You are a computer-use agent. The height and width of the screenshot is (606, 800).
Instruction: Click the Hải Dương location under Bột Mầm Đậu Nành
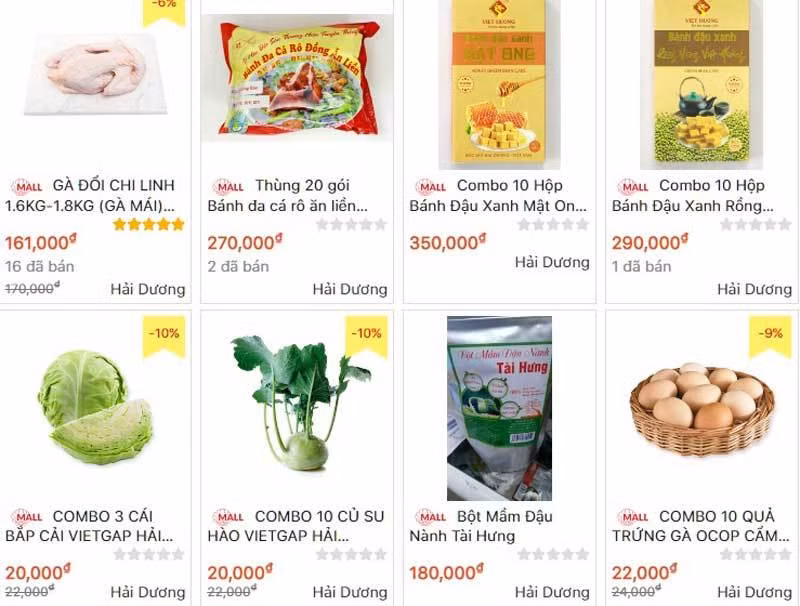(x=552, y=592)
